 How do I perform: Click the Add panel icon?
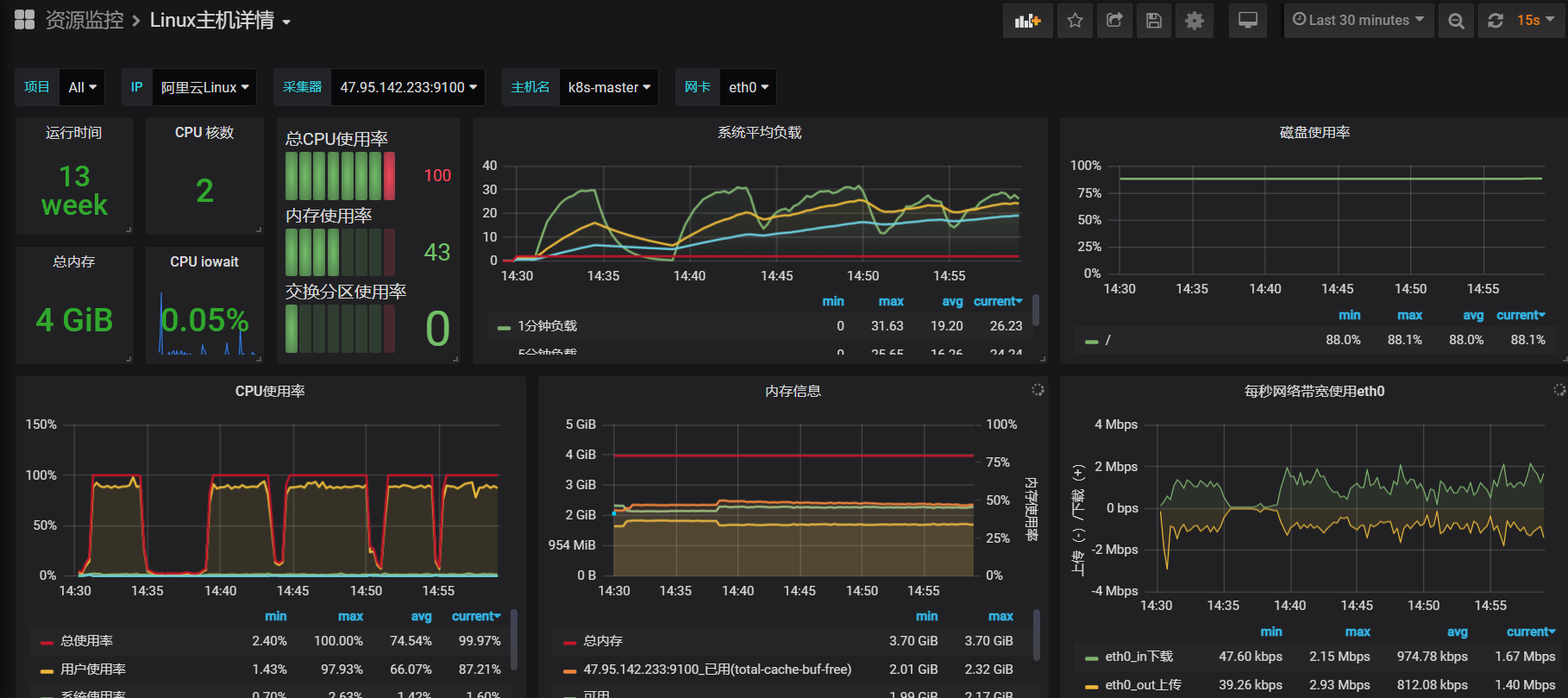(1027, 21)
